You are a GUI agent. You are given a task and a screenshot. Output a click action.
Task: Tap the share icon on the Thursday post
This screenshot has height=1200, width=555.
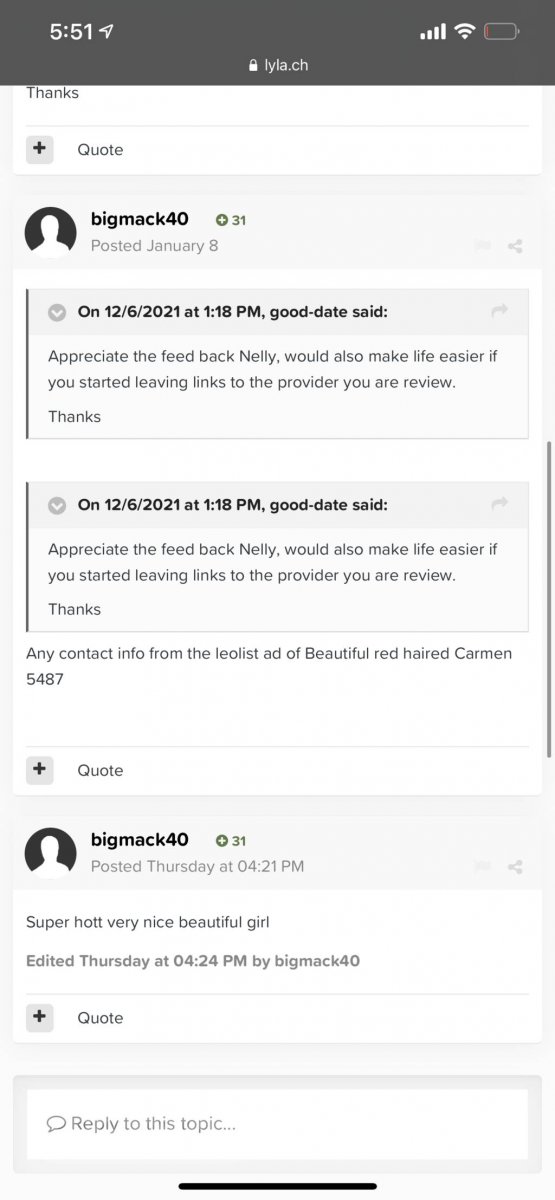[x=515, y=867]
